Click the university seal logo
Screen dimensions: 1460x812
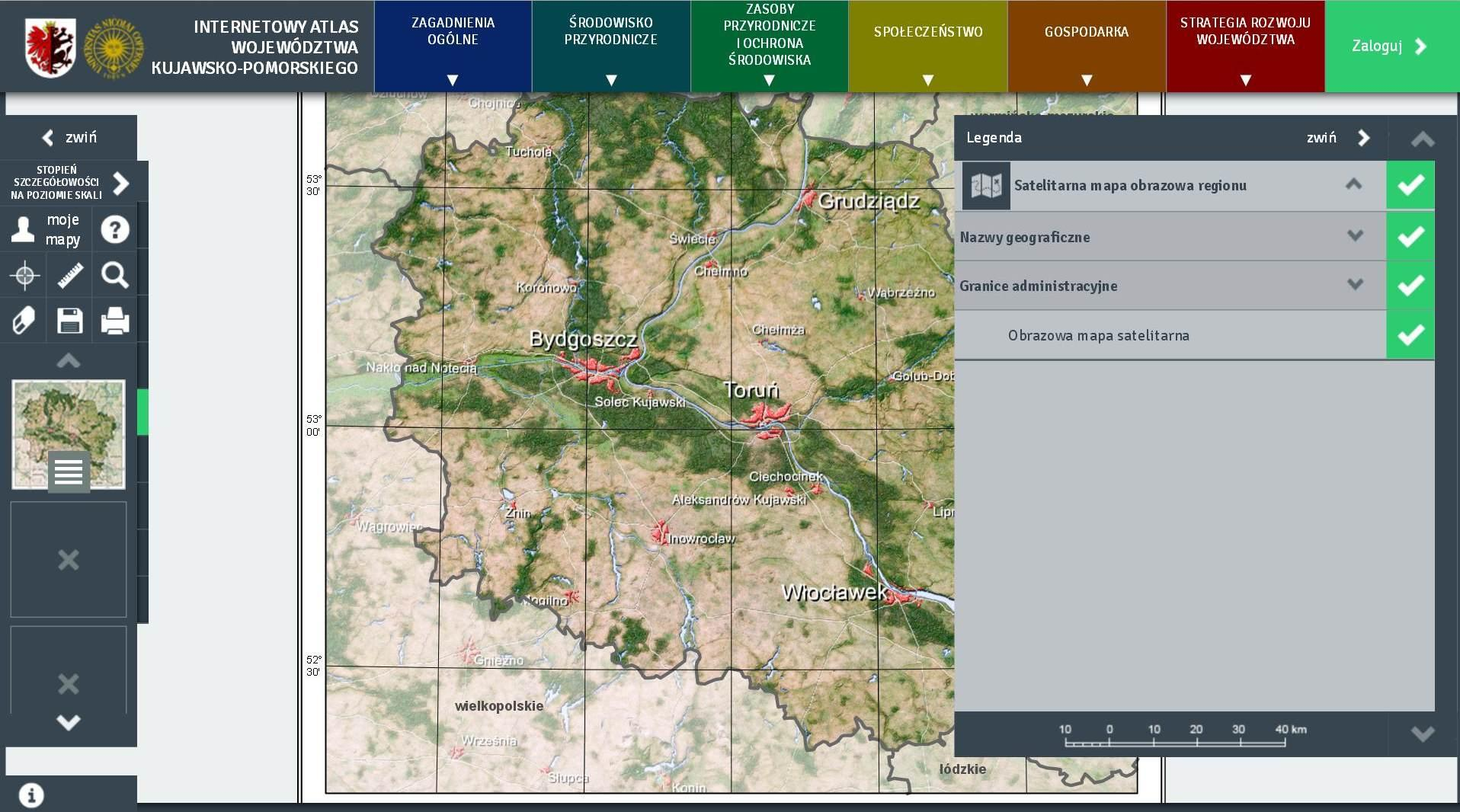pos(114,47)
